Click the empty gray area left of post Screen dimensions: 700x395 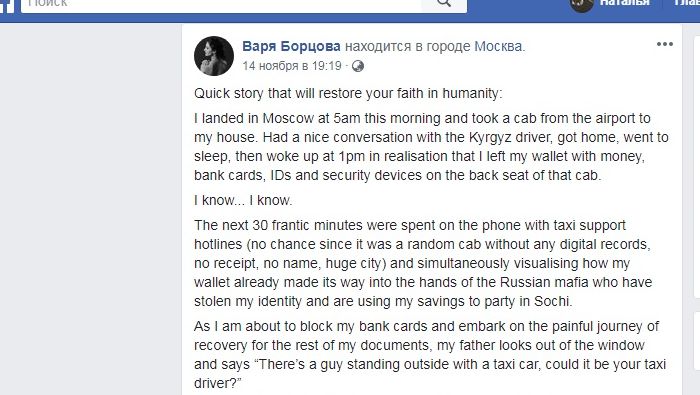point(91,210)
